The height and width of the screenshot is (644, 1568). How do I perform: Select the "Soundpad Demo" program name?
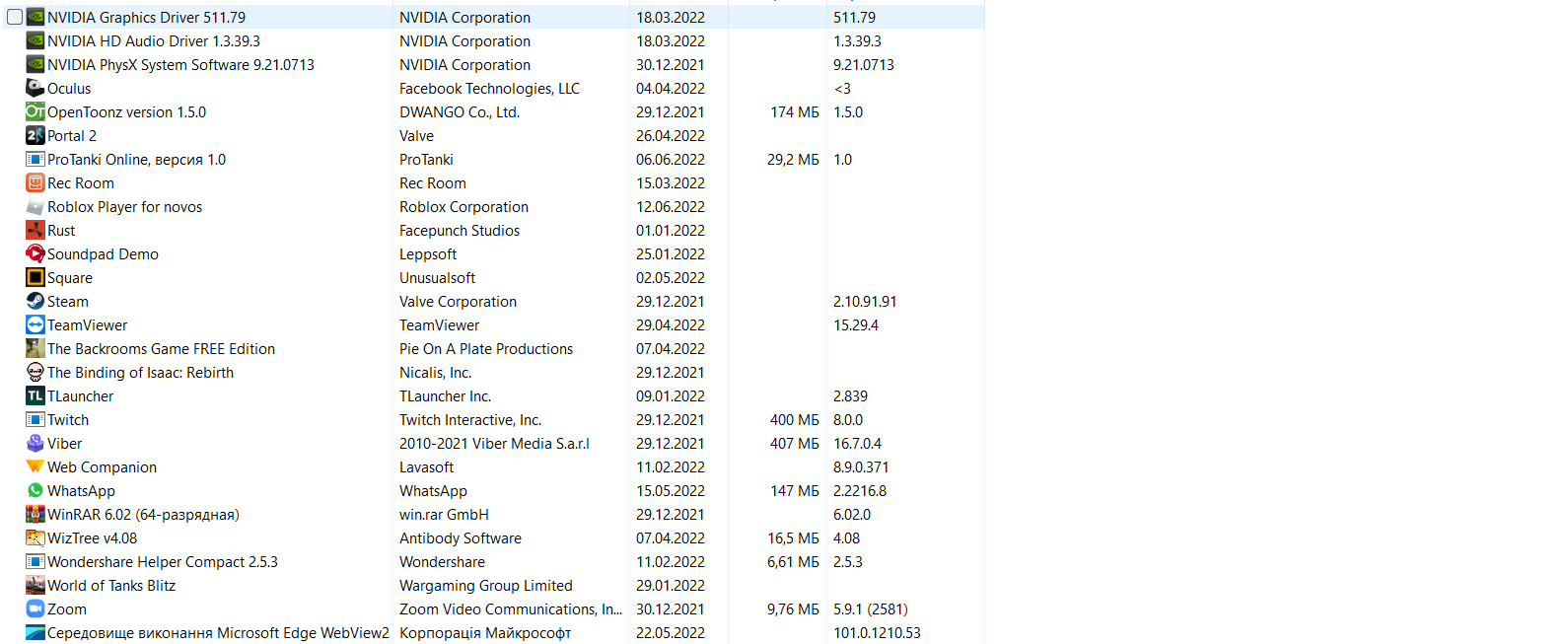(x=103, y=254)
